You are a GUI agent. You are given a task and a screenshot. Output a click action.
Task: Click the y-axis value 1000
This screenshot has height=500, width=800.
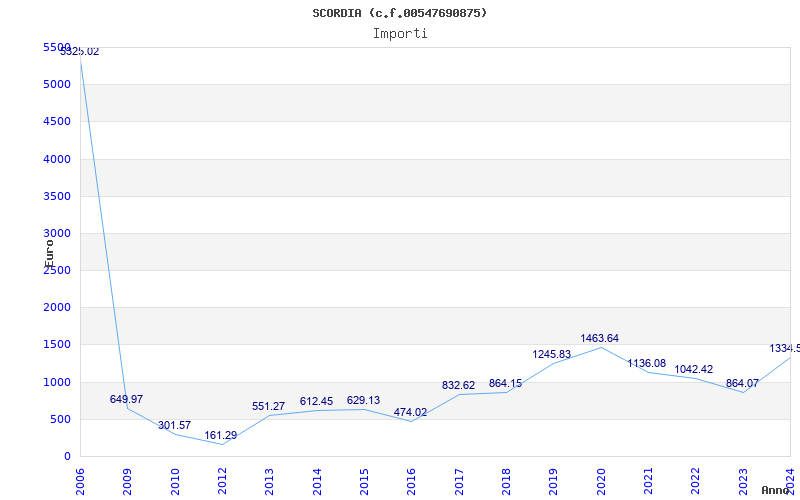coord(57,383)
